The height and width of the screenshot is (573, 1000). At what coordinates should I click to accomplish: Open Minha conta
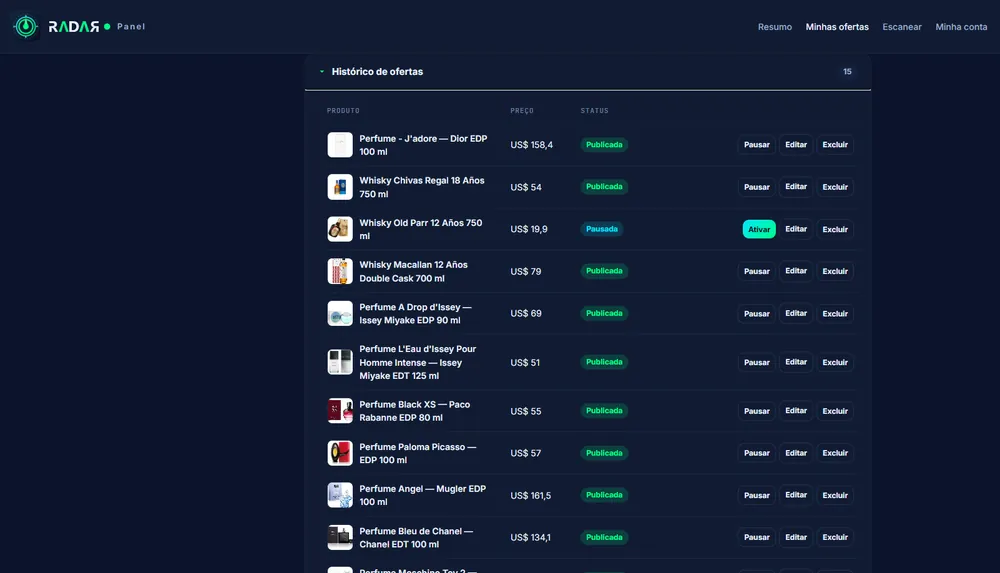coord(961,27)
